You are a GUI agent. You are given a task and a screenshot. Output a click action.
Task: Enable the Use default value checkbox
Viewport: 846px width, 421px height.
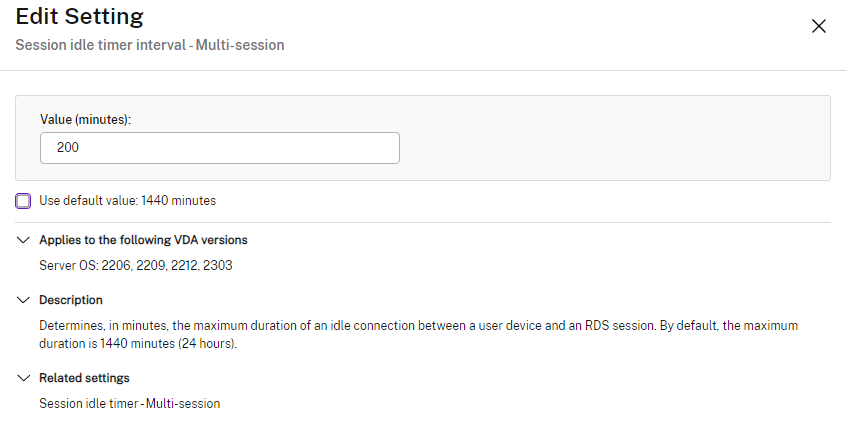[x=23, y=201]
